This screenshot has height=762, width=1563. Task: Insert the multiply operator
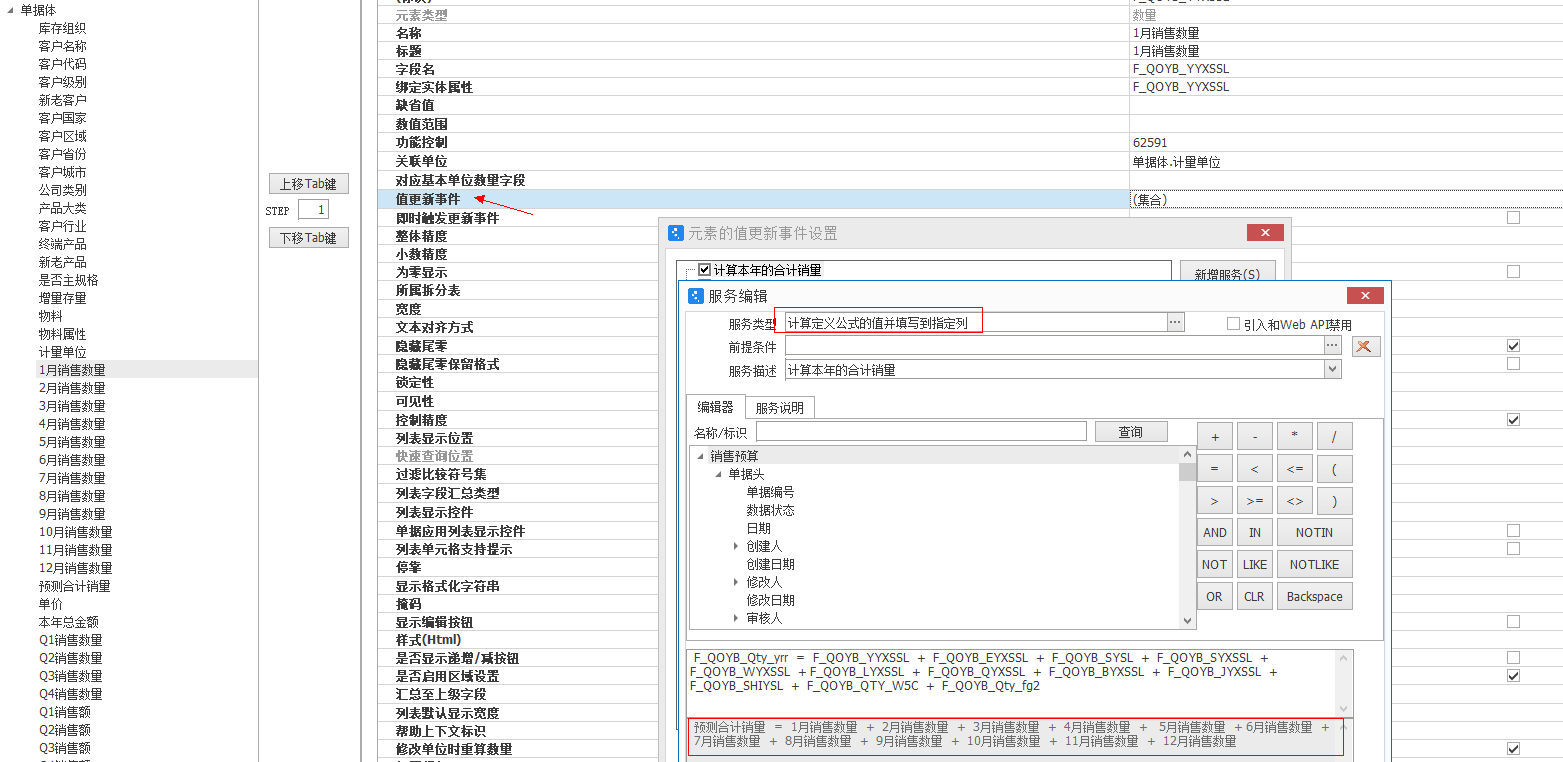[1294, 437]
